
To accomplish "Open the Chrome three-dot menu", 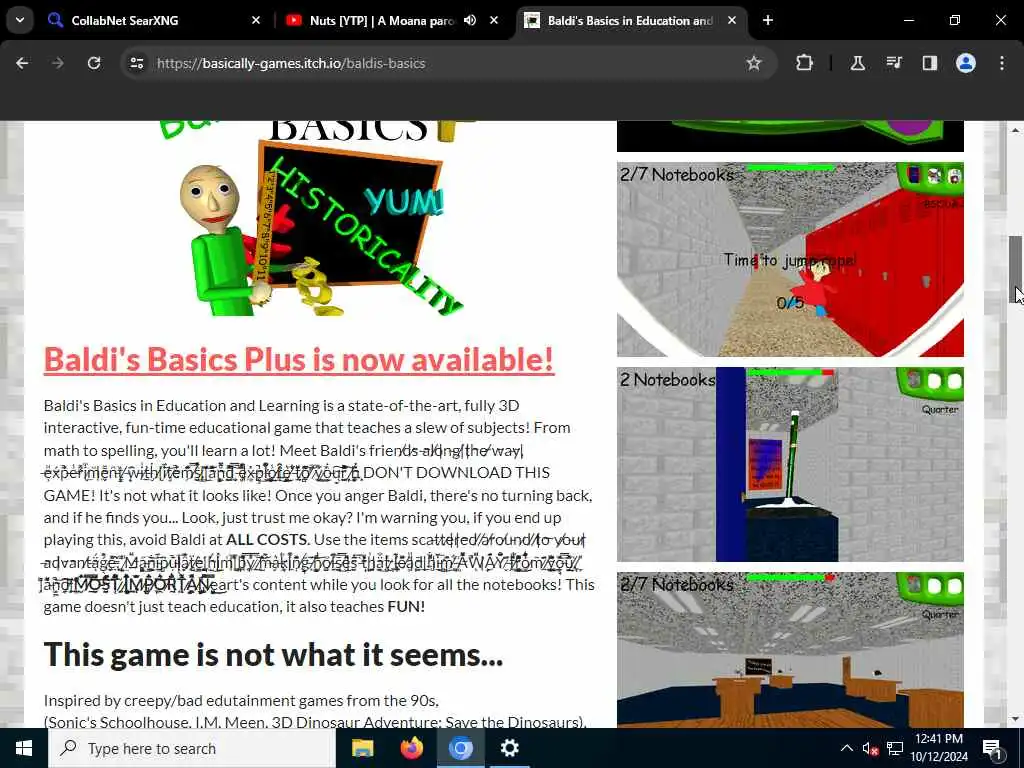I will point(1002,63).
